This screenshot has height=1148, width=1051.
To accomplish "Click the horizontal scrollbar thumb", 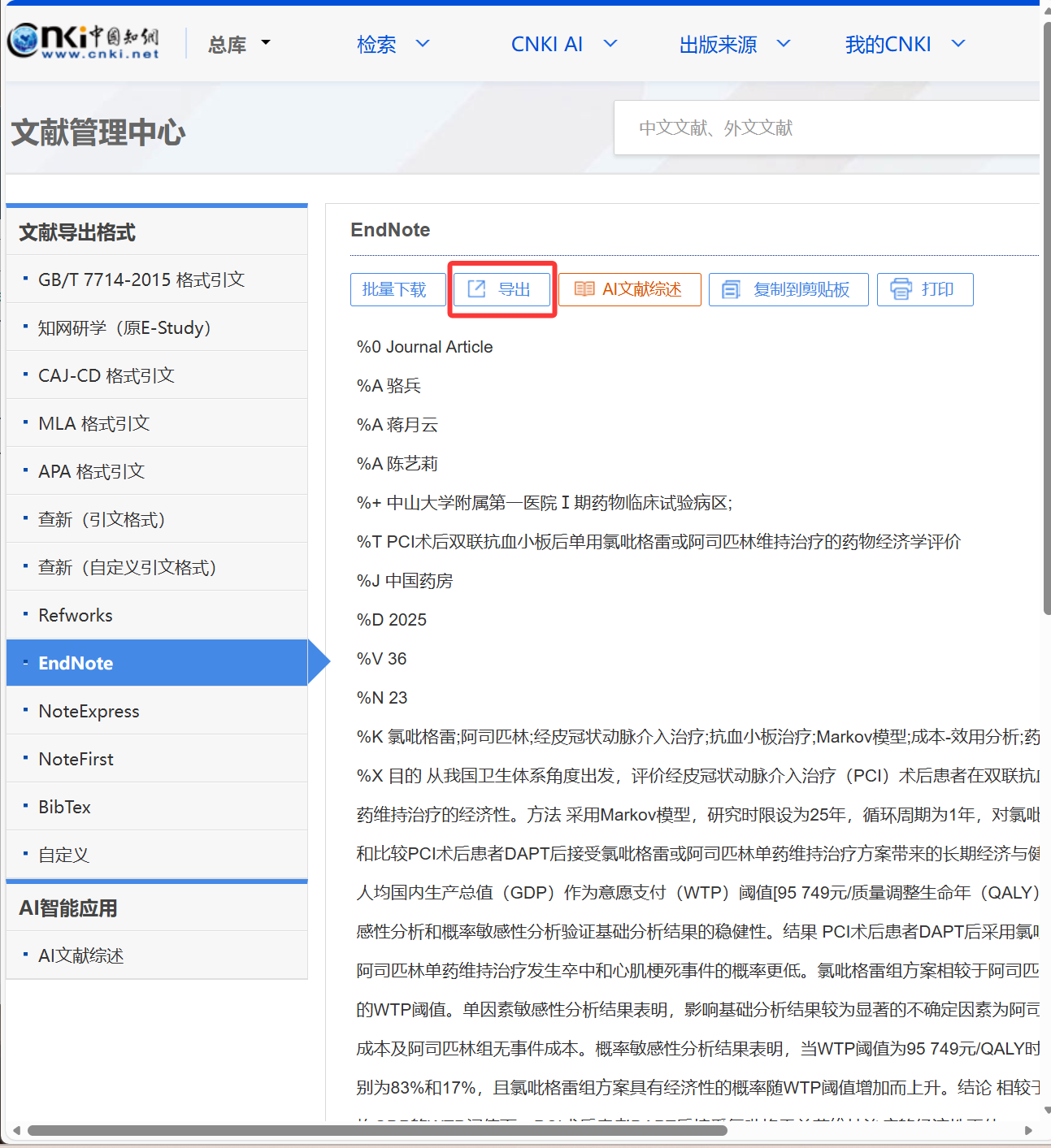I will pyautogui.click(x=377, y=1130).
